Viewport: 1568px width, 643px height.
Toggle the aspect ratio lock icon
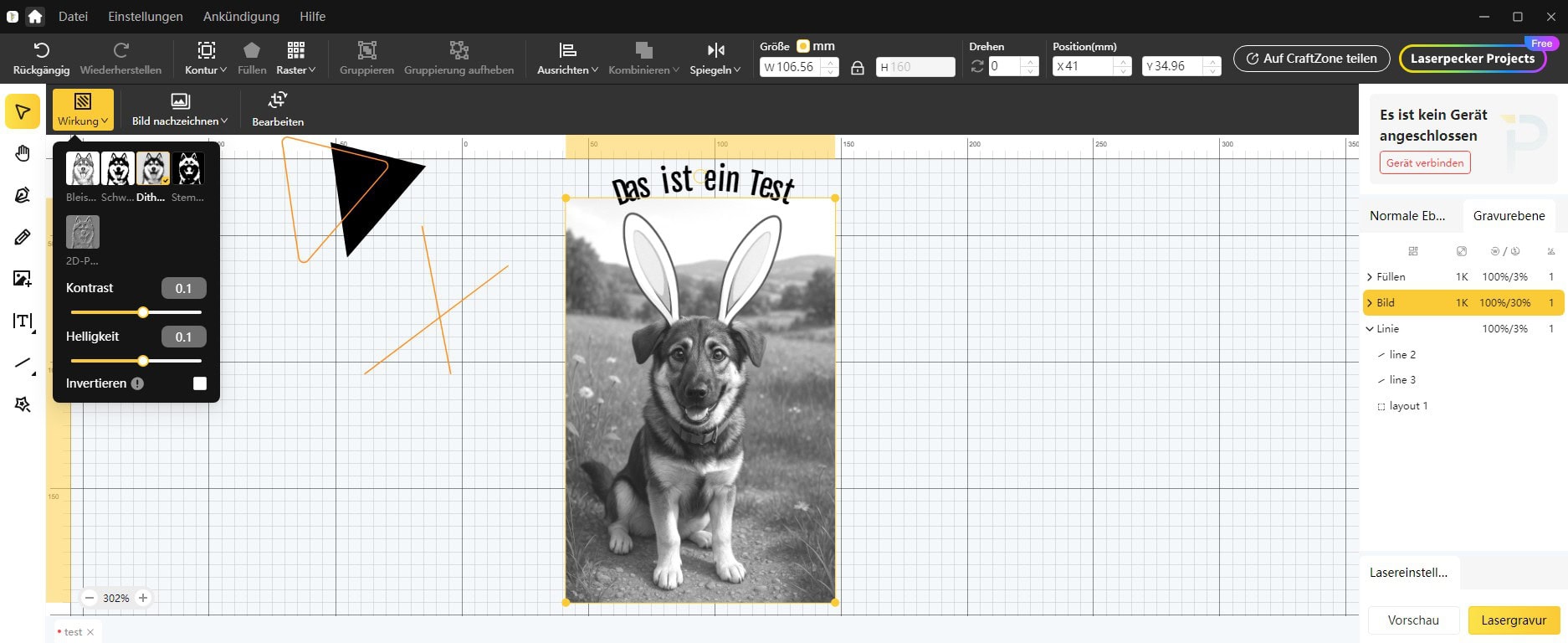click(x=858, y=68)
